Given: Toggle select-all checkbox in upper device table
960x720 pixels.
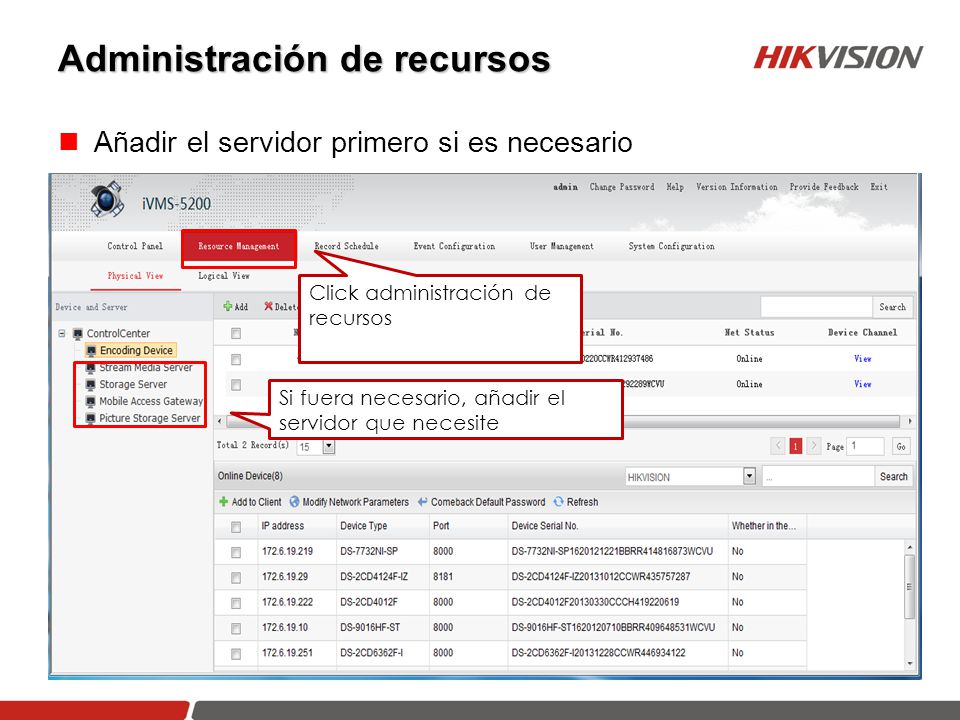Looking at the screenshot, I should click(x=236, y=334).
